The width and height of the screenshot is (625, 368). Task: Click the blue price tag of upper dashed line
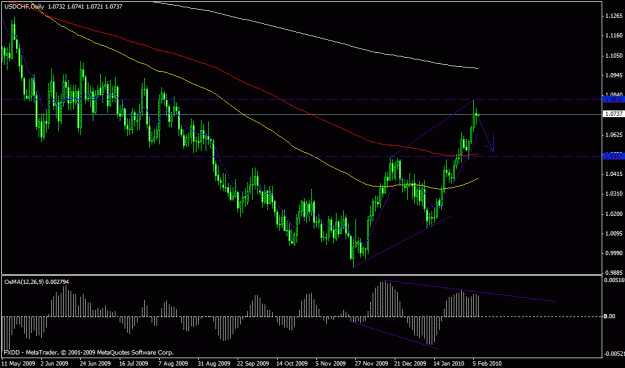click(x=614, y=99)
